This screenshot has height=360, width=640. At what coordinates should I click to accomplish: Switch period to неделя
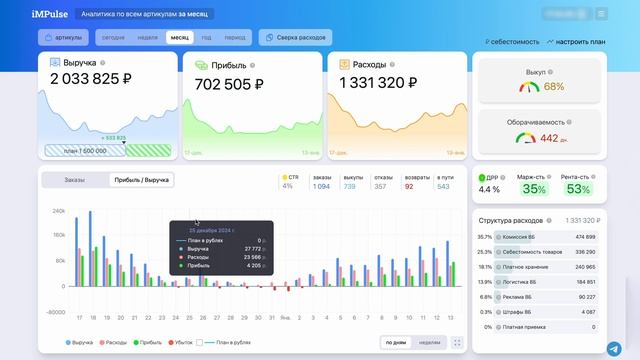[x=147, y=38]
